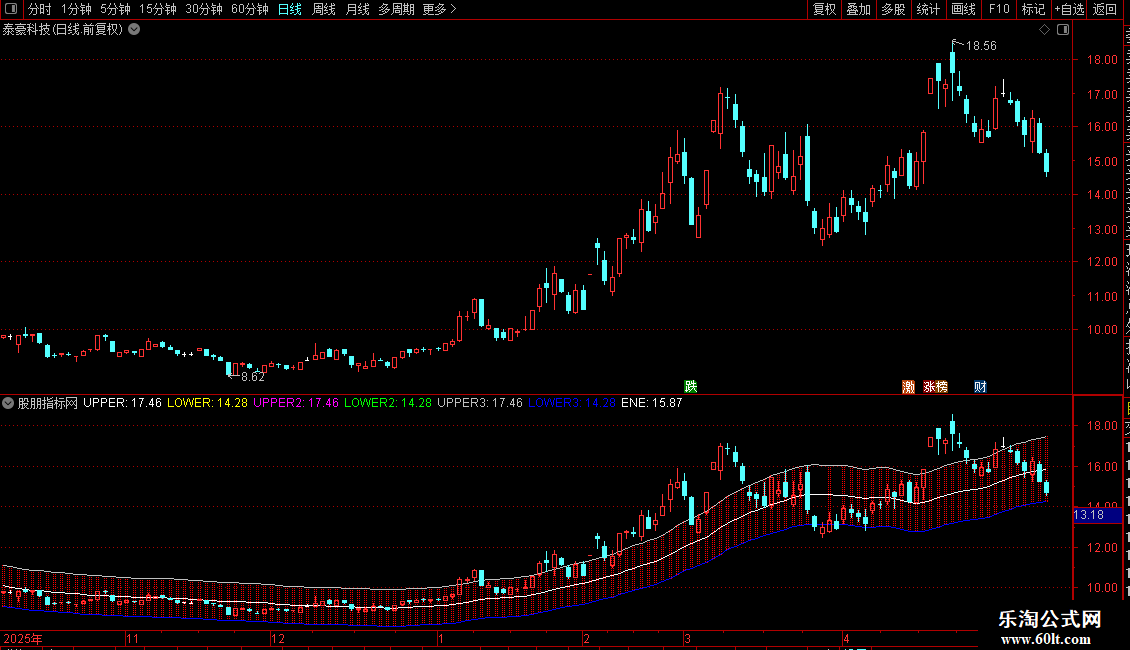
Task: Expand the 更多 period options
Action: (x=439, y=9)
